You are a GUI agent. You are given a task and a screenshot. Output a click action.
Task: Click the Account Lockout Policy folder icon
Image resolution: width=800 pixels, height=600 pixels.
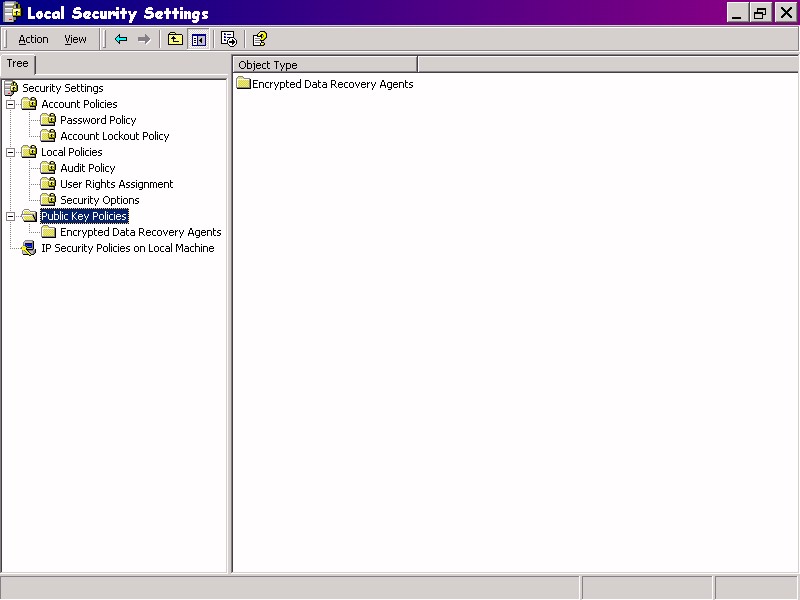point(48,135)
